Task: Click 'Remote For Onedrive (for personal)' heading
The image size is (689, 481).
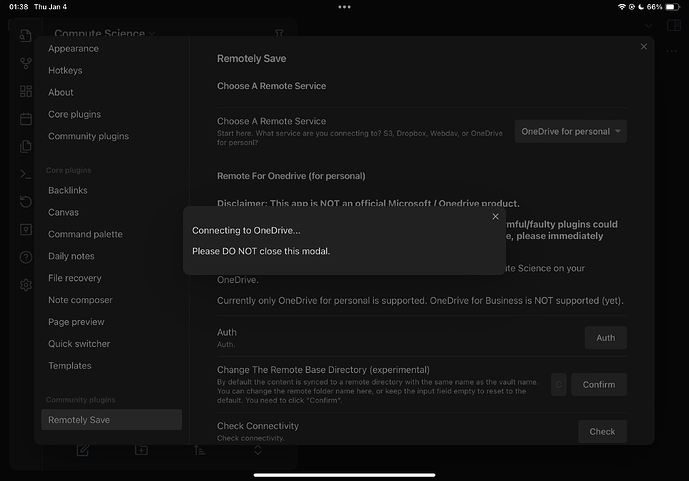Action: [291, 176]
